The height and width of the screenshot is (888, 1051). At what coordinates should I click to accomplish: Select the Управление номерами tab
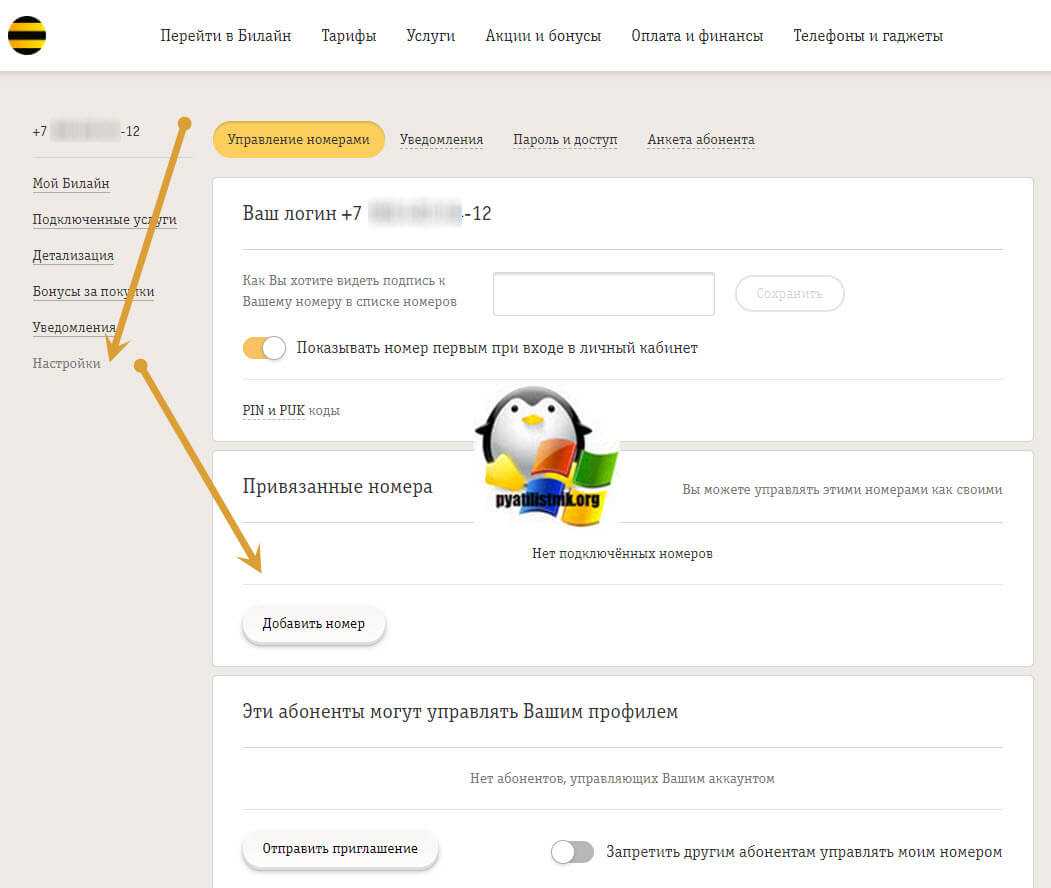(298, 140)
